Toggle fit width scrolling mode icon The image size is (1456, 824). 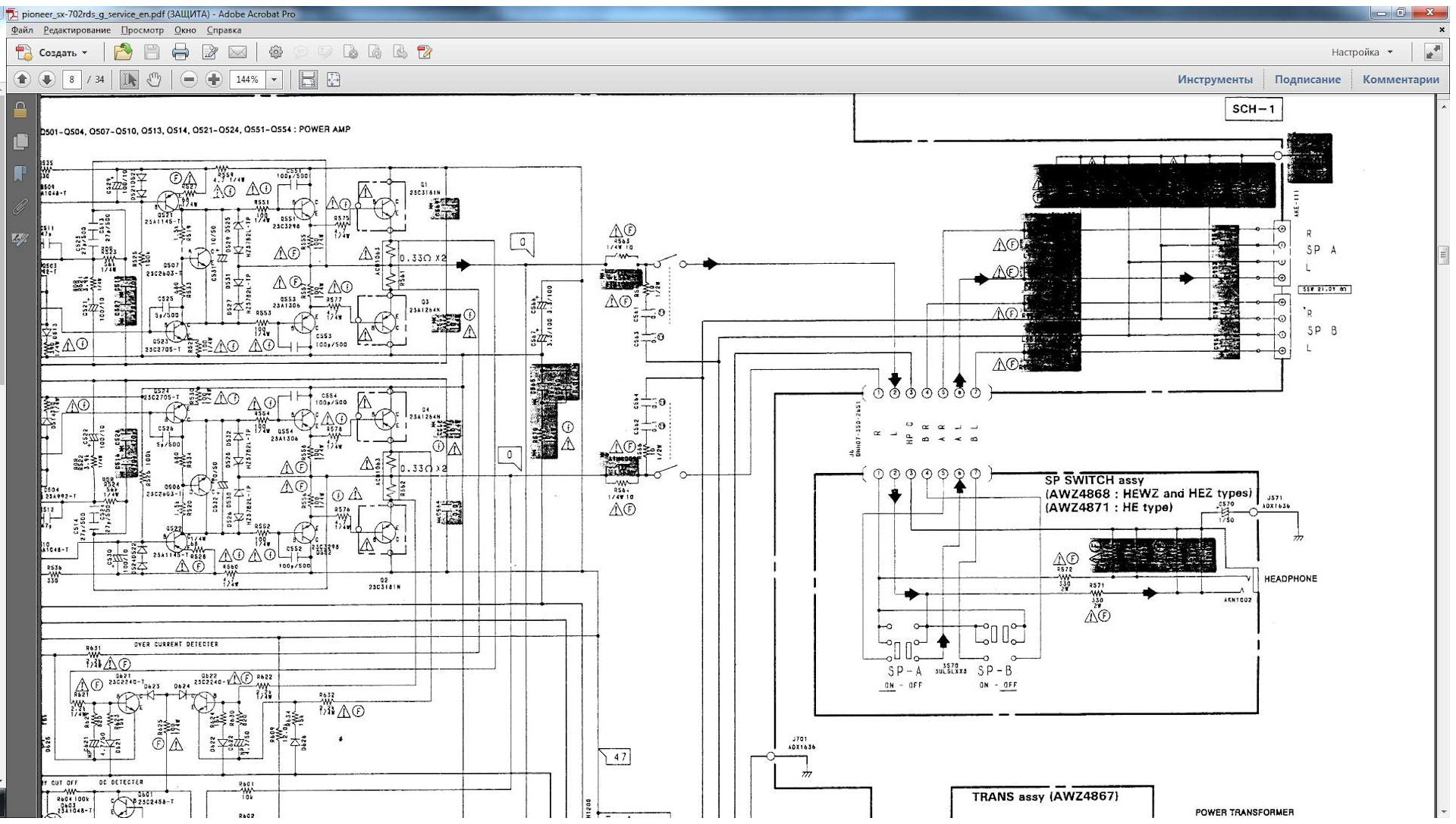tap(308, 80)
